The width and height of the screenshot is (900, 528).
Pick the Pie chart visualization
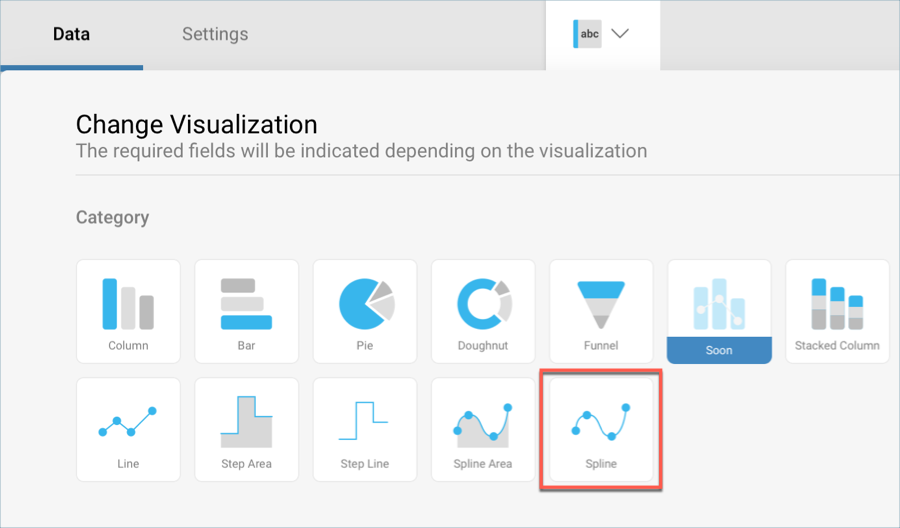click(365, 311)
